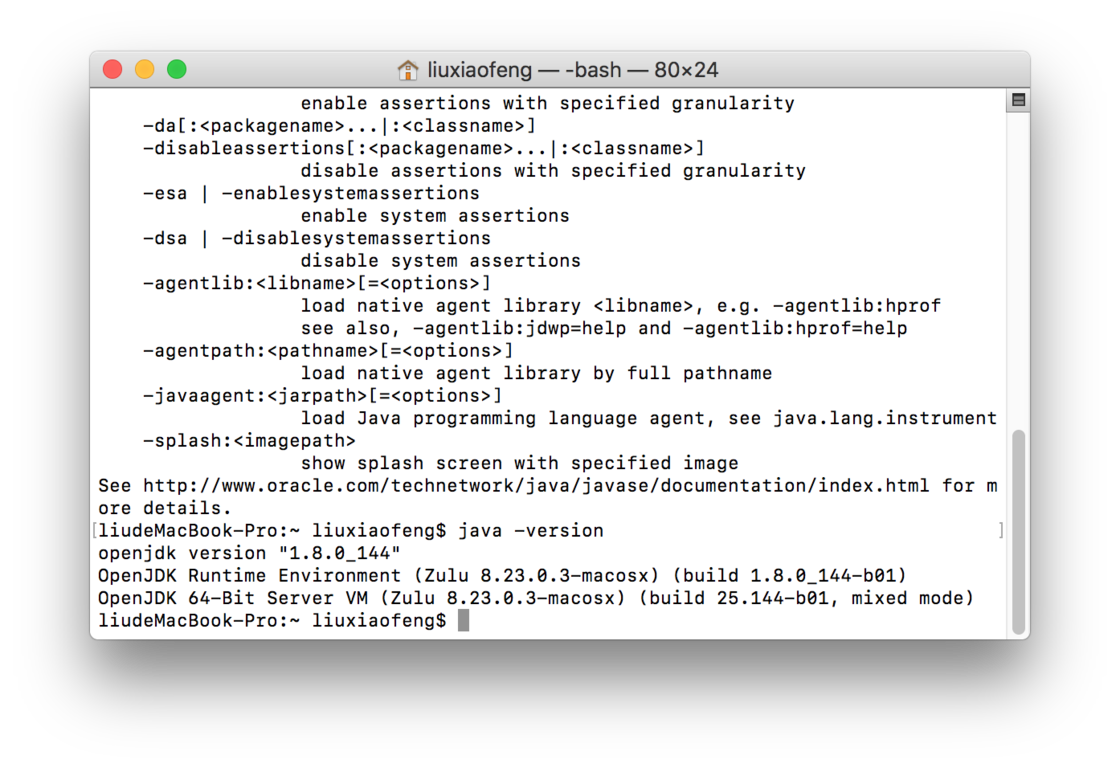Click the '-disablesystemassertions' option text
The width and height of the screenshot is (1120, 768).
(356, 239)
